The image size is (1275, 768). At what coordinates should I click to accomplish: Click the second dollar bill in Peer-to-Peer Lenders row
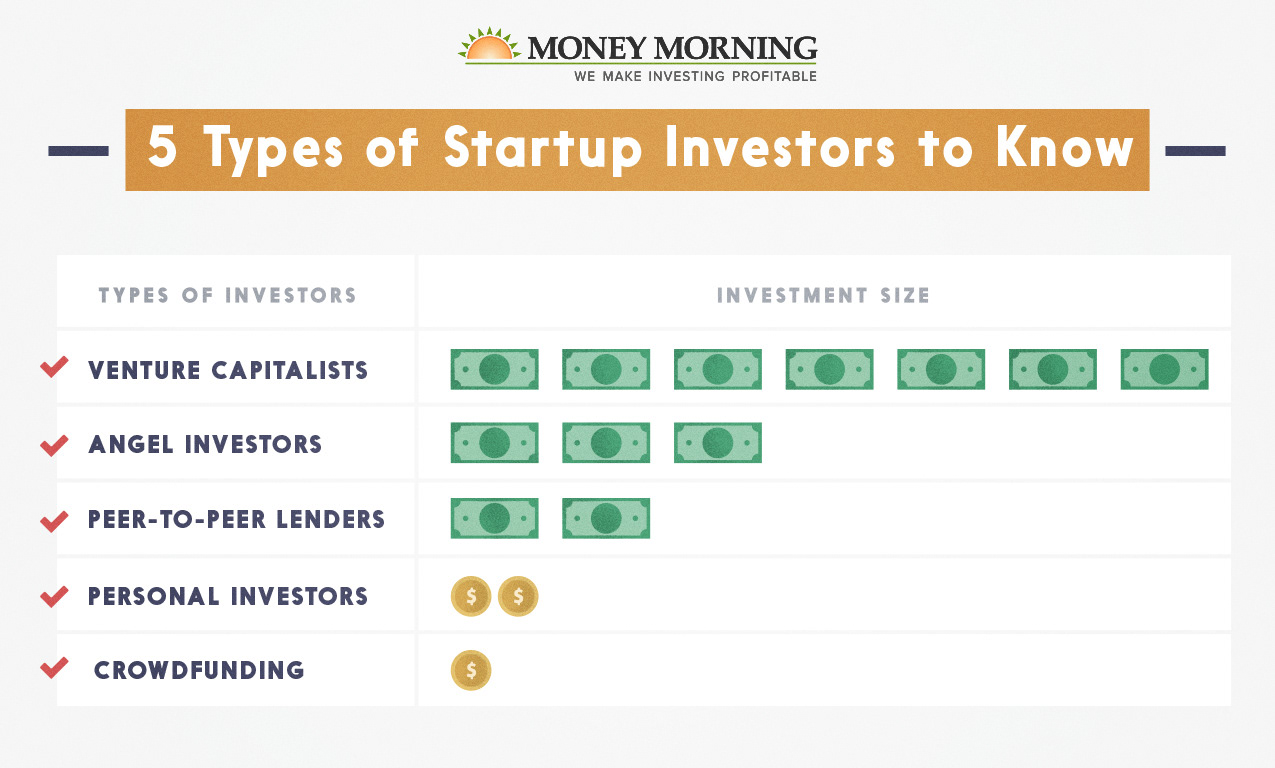pyautogui.click(x=606, y=518)
